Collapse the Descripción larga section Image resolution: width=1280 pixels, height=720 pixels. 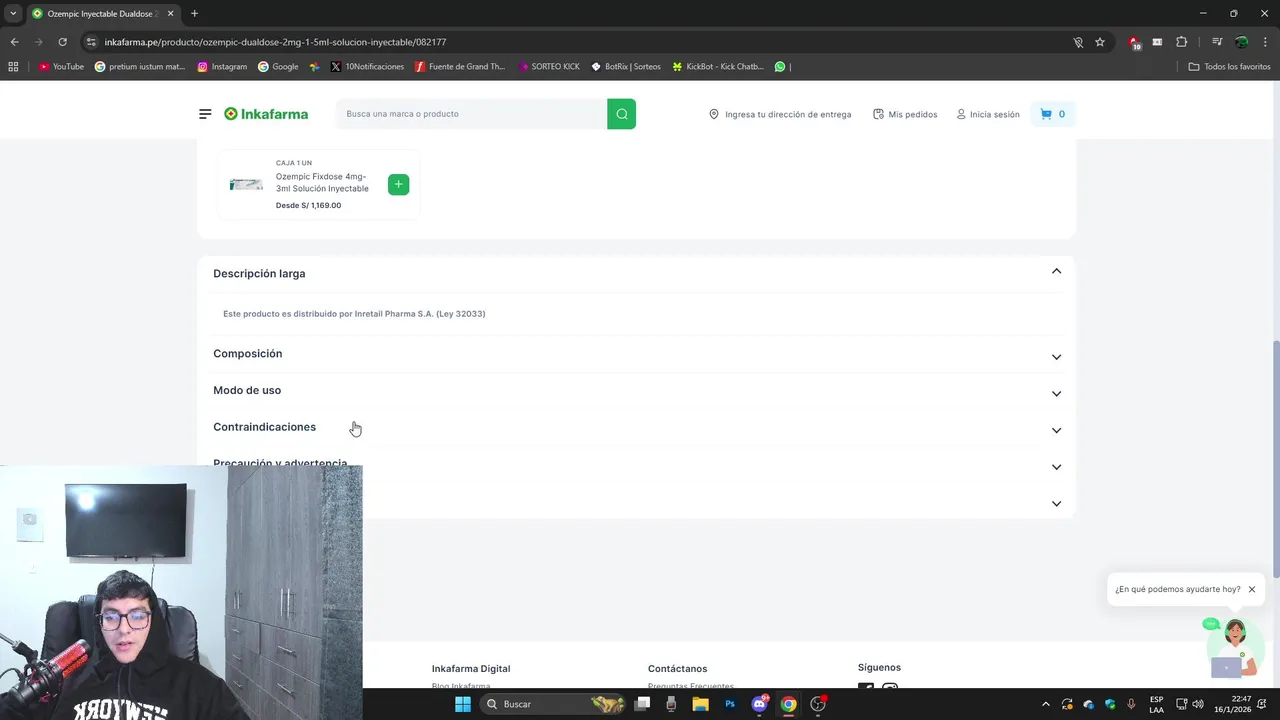1056,272
